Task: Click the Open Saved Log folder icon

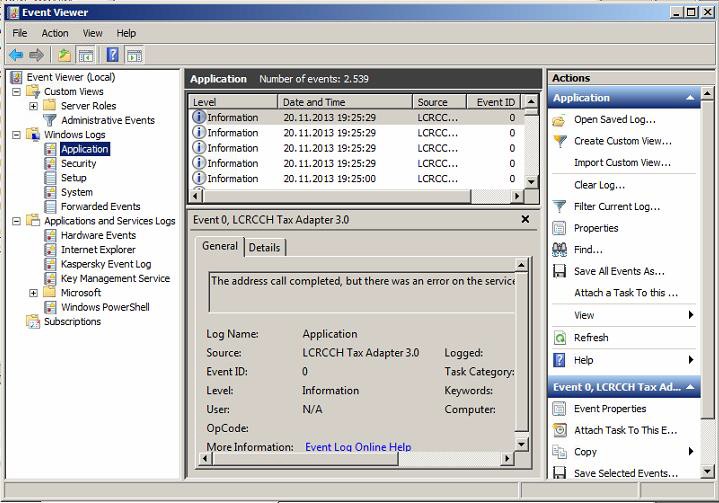Action: click(x=560, y=120)
